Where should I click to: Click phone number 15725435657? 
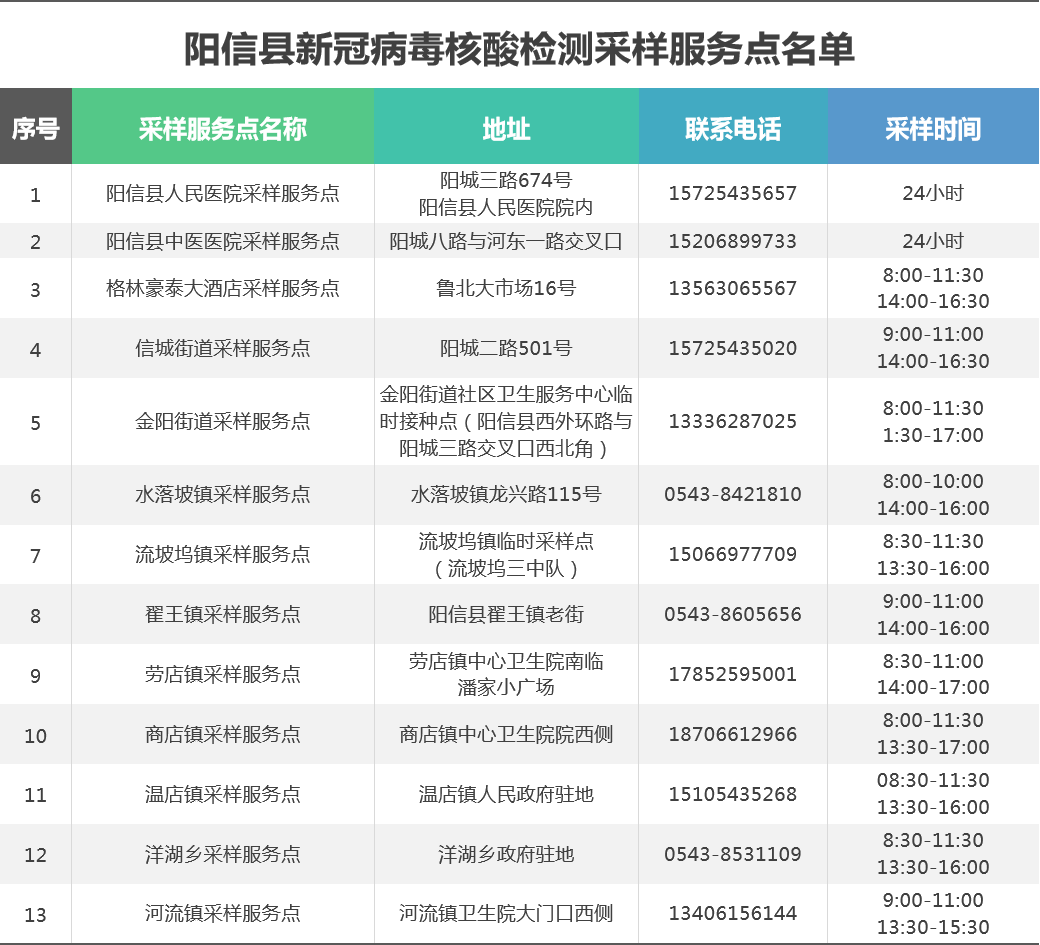point(732,194)
